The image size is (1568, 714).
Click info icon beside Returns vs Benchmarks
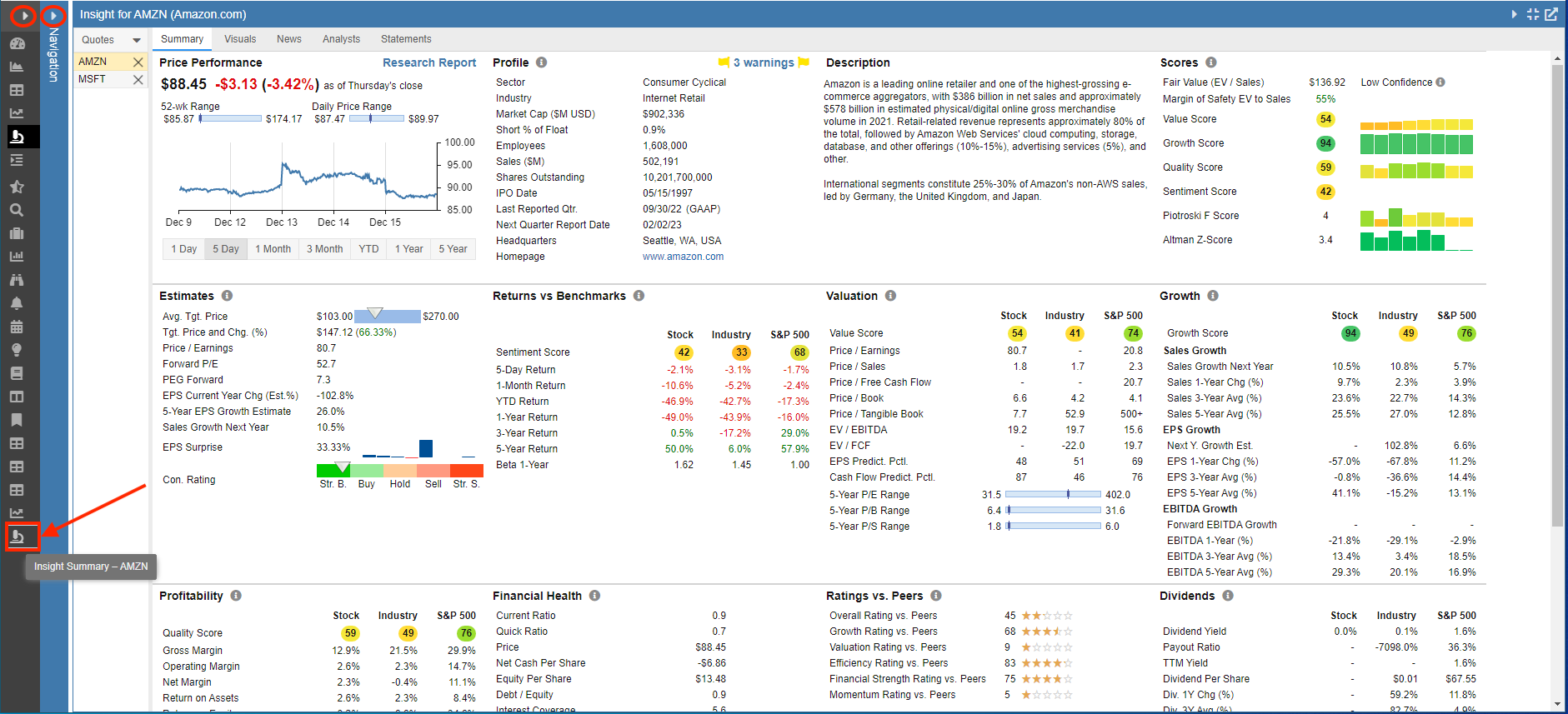(x=639, y=296)
